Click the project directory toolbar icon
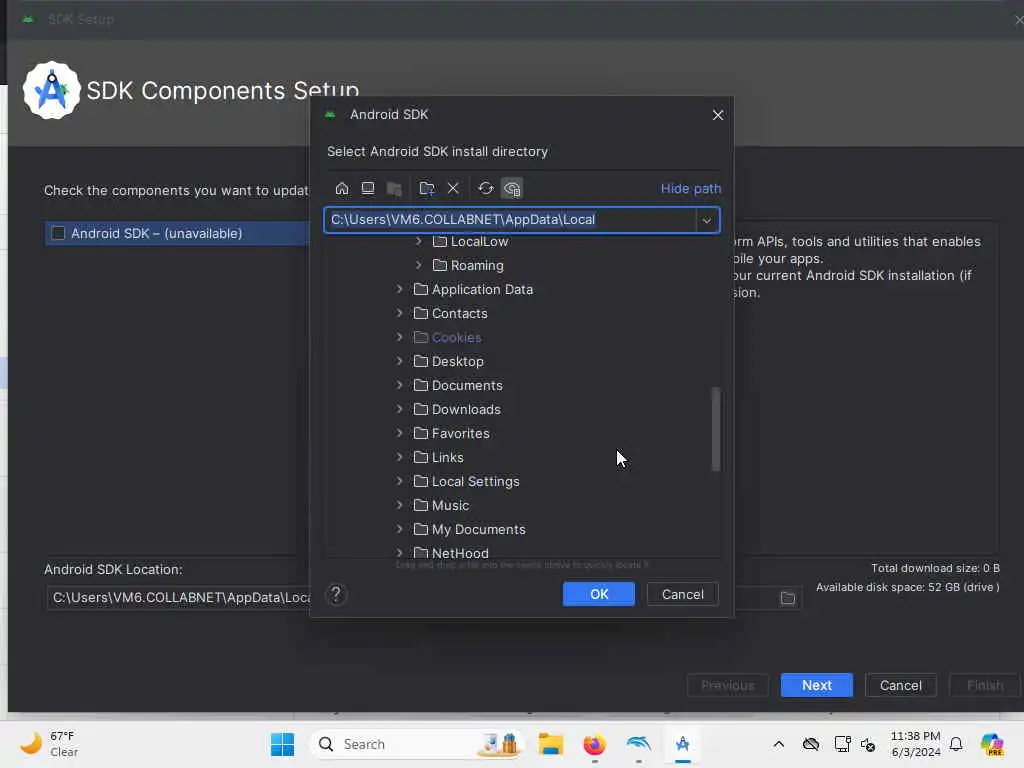 394,189
